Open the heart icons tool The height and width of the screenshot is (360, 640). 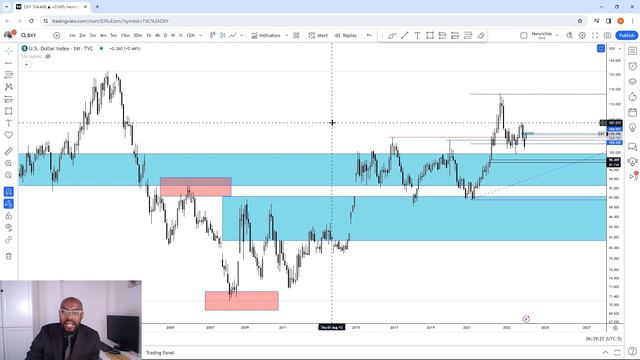point(9,135)
